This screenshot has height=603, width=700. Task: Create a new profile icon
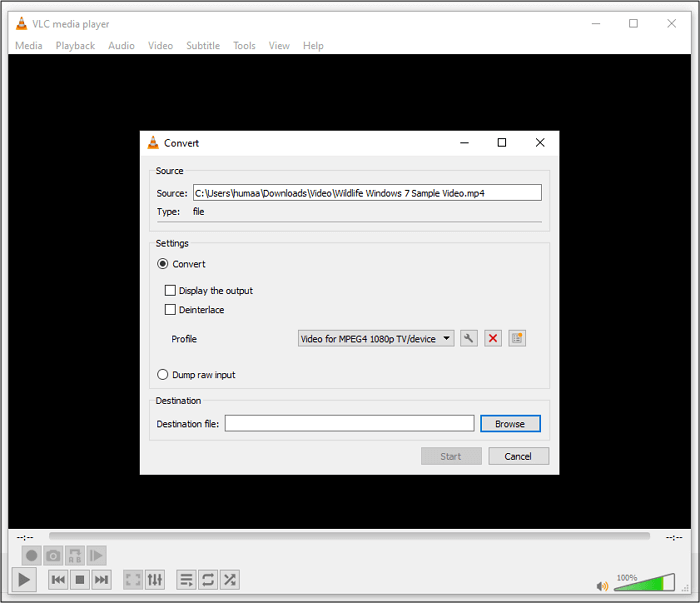point(517,338)
